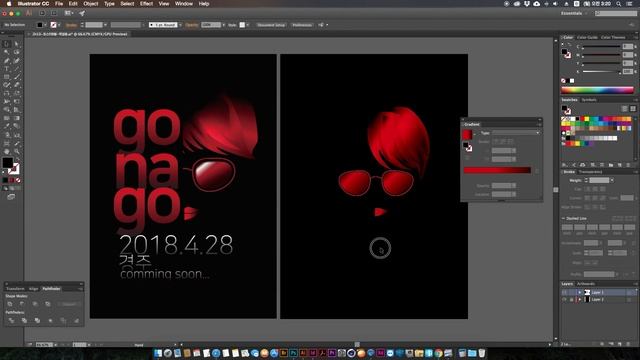Viewport: 640px width, 360px height.
Task: Click Preferences button in control bar
Action: pyautogui.click(x=302, y=25)
